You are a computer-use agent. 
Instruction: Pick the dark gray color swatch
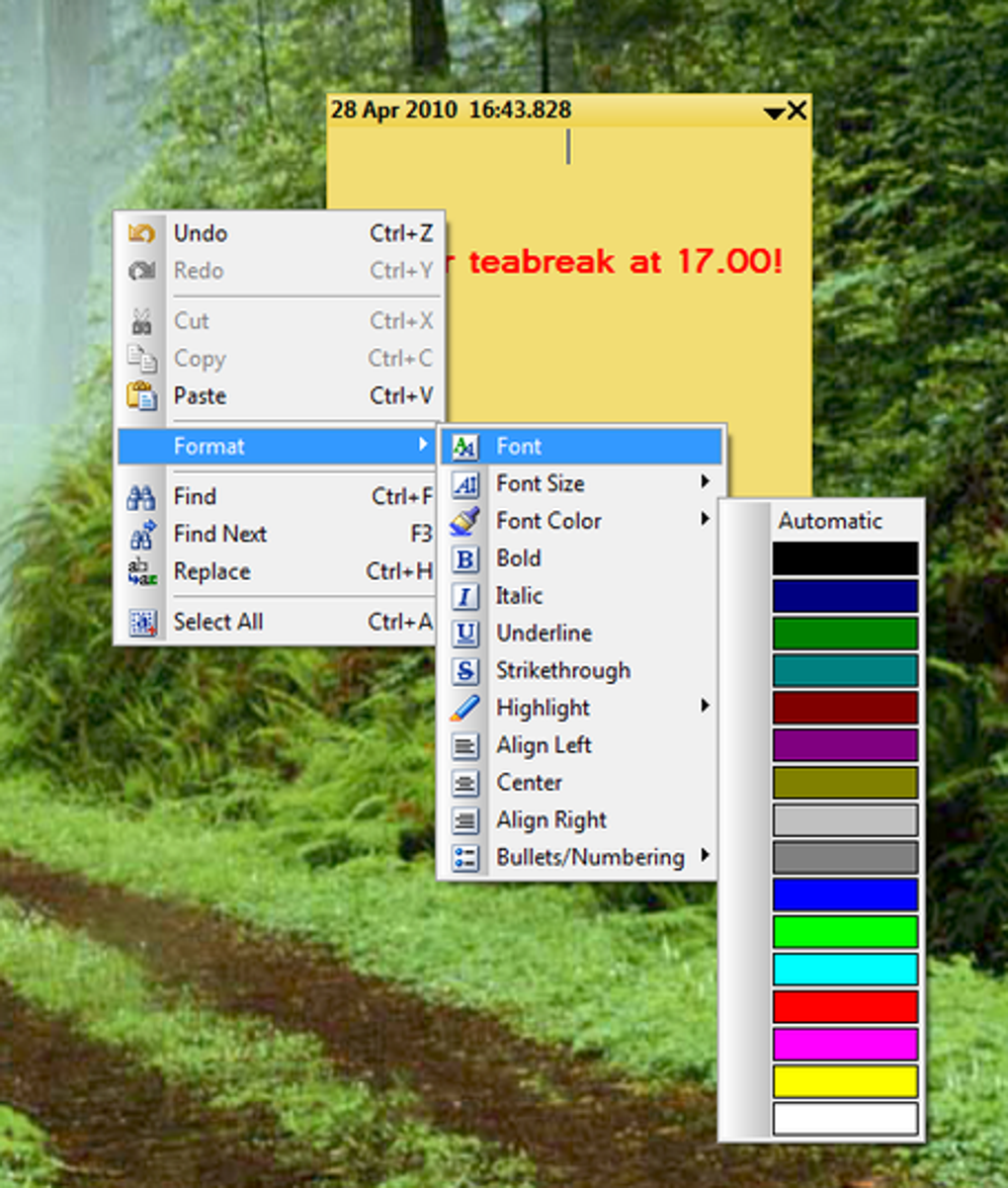point(845,857)
